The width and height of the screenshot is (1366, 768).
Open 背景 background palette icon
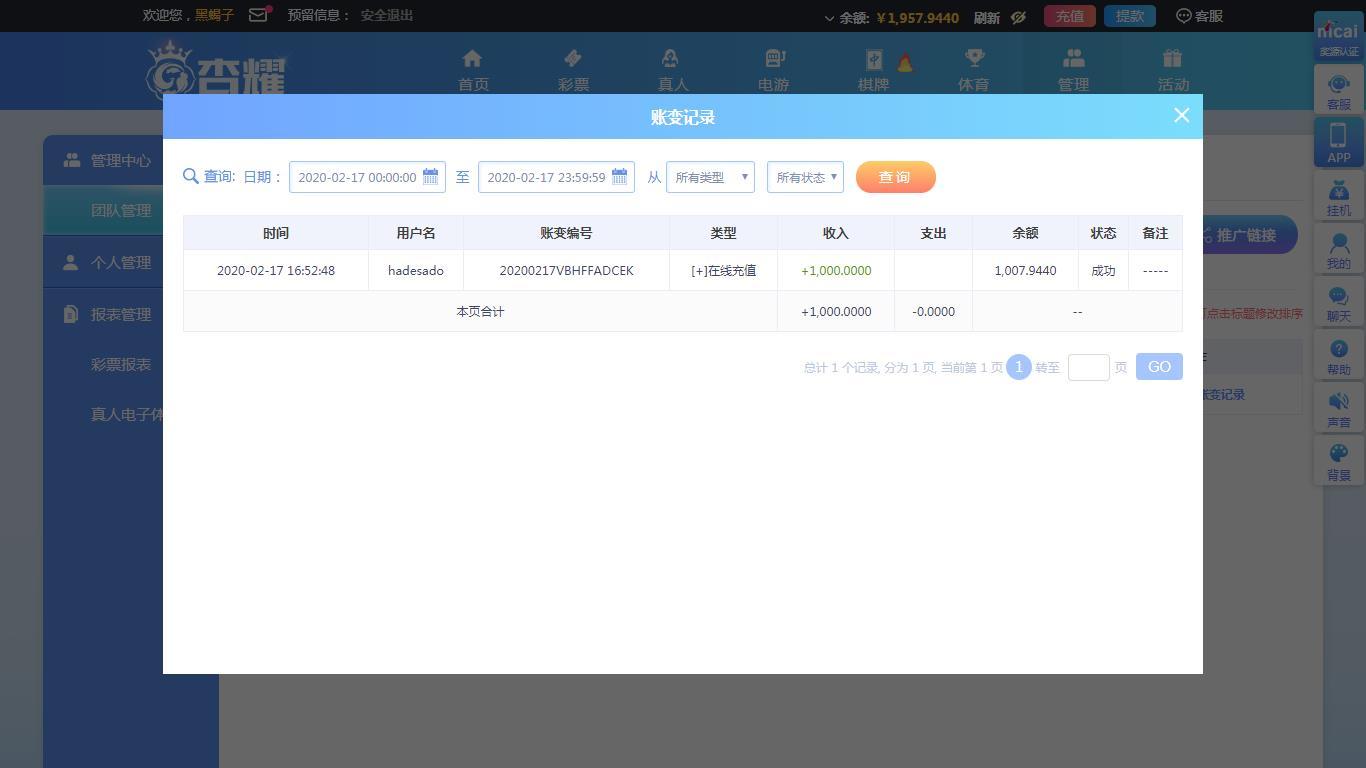1338,461
